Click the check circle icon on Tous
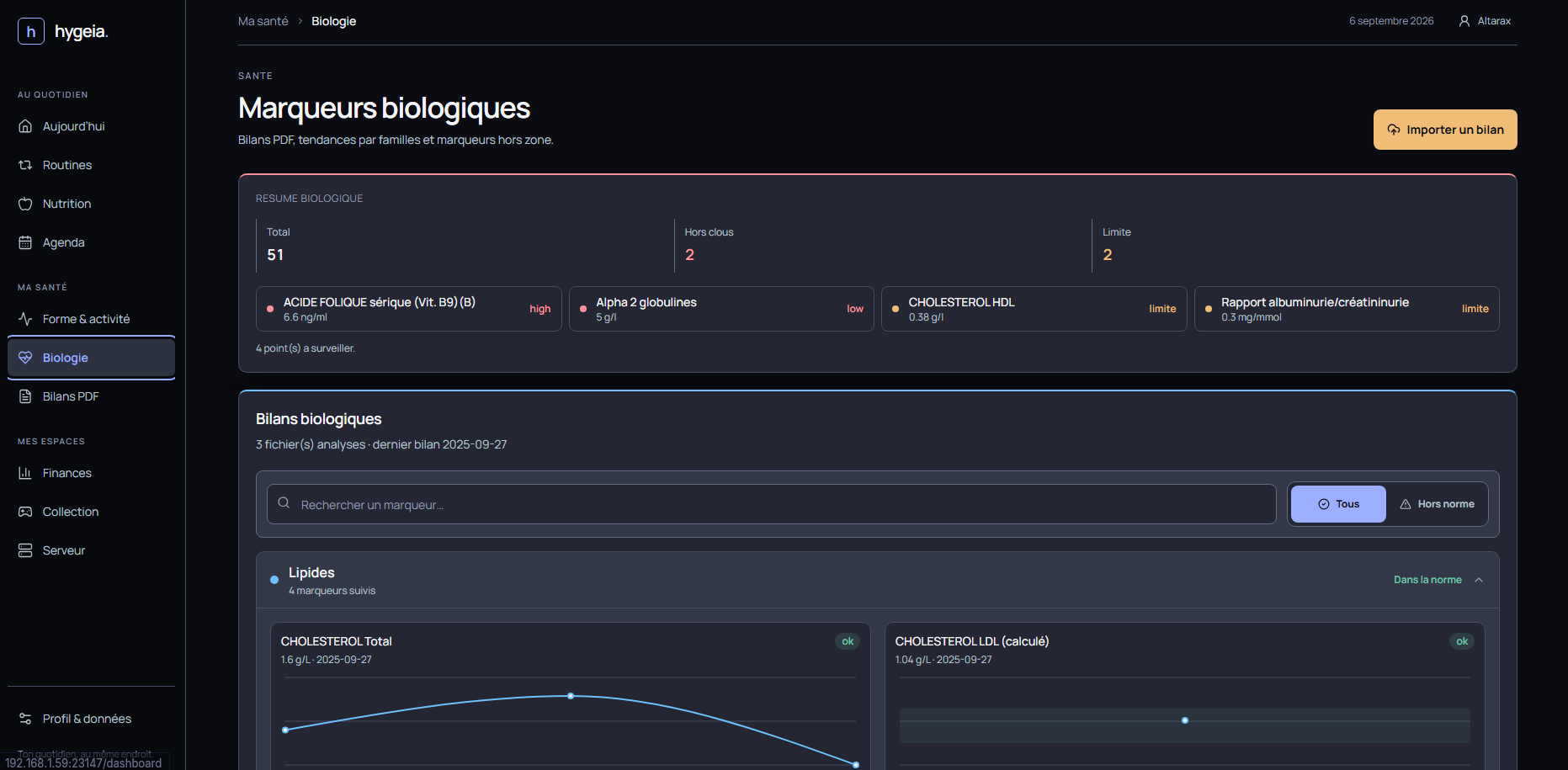Viewport: 1568px width, 770px height. coord(1324,504)
